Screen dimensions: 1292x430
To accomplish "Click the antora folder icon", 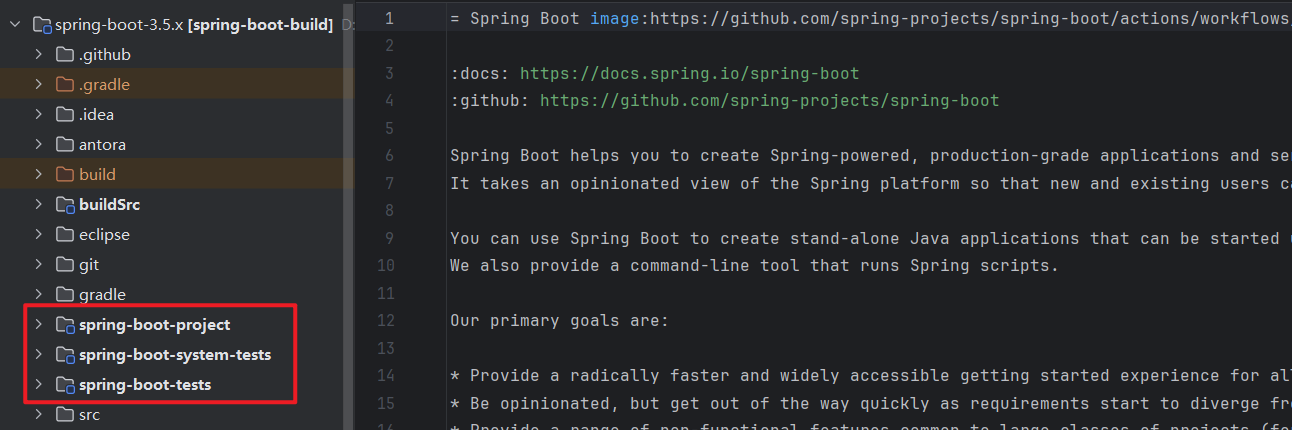I will tap(65, 144).
